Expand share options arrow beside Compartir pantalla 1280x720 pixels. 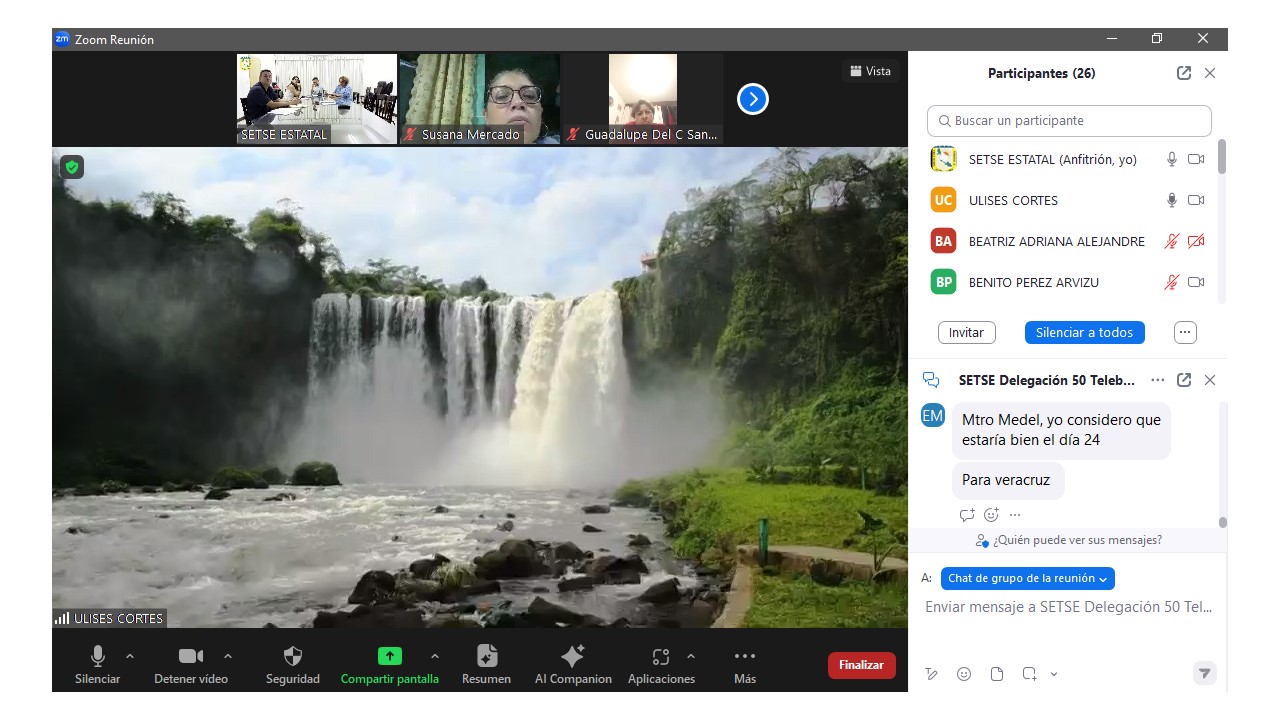434,656
